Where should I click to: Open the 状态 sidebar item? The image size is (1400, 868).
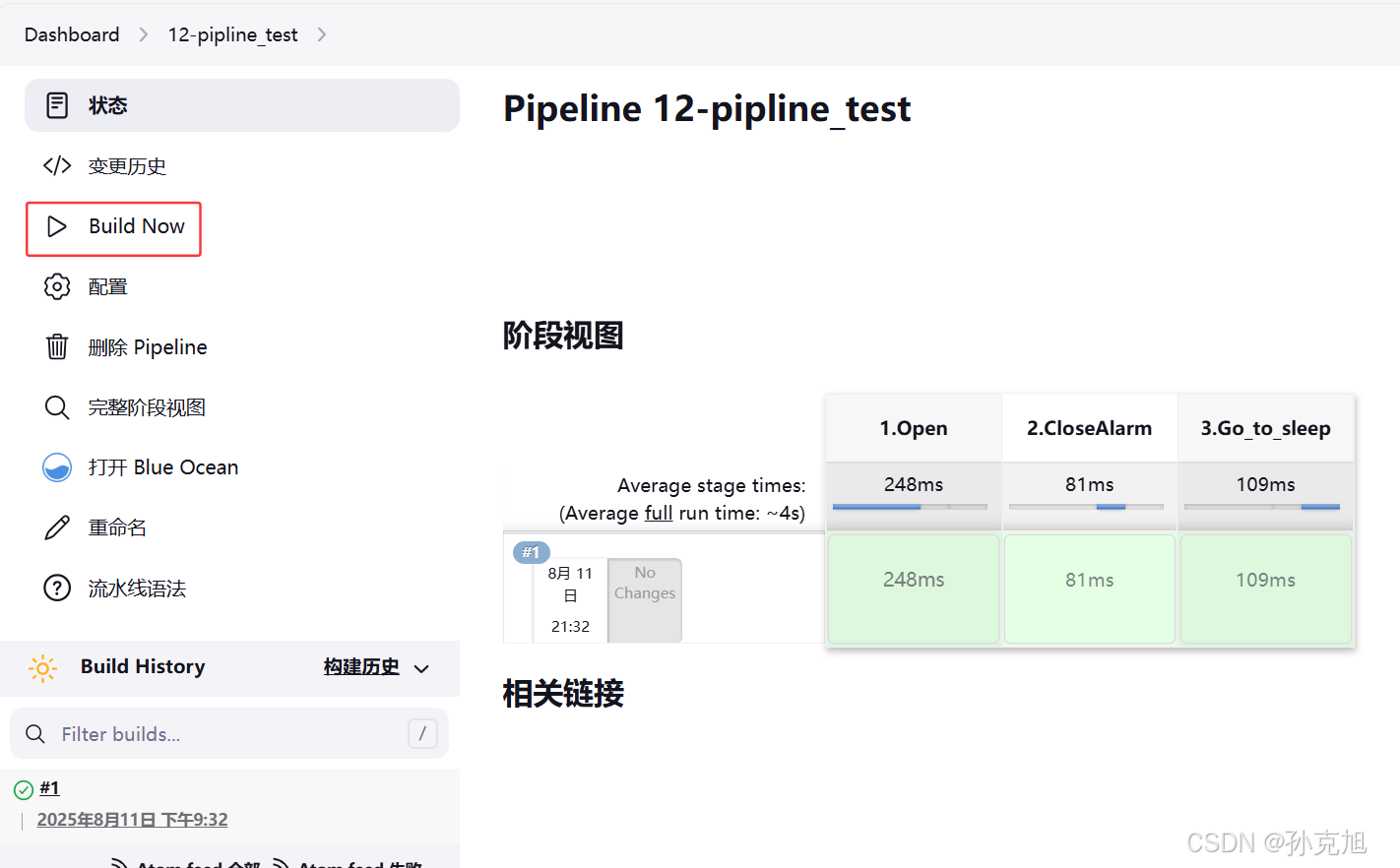242,105
